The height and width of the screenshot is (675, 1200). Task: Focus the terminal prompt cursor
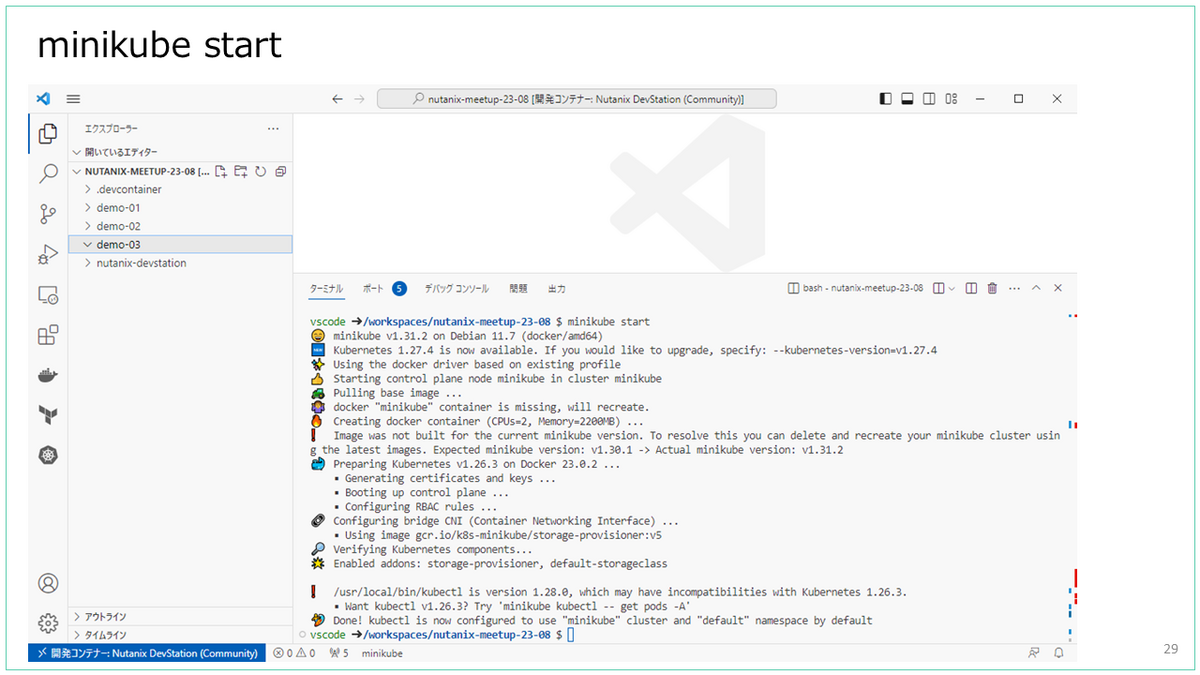click(571, 635)
